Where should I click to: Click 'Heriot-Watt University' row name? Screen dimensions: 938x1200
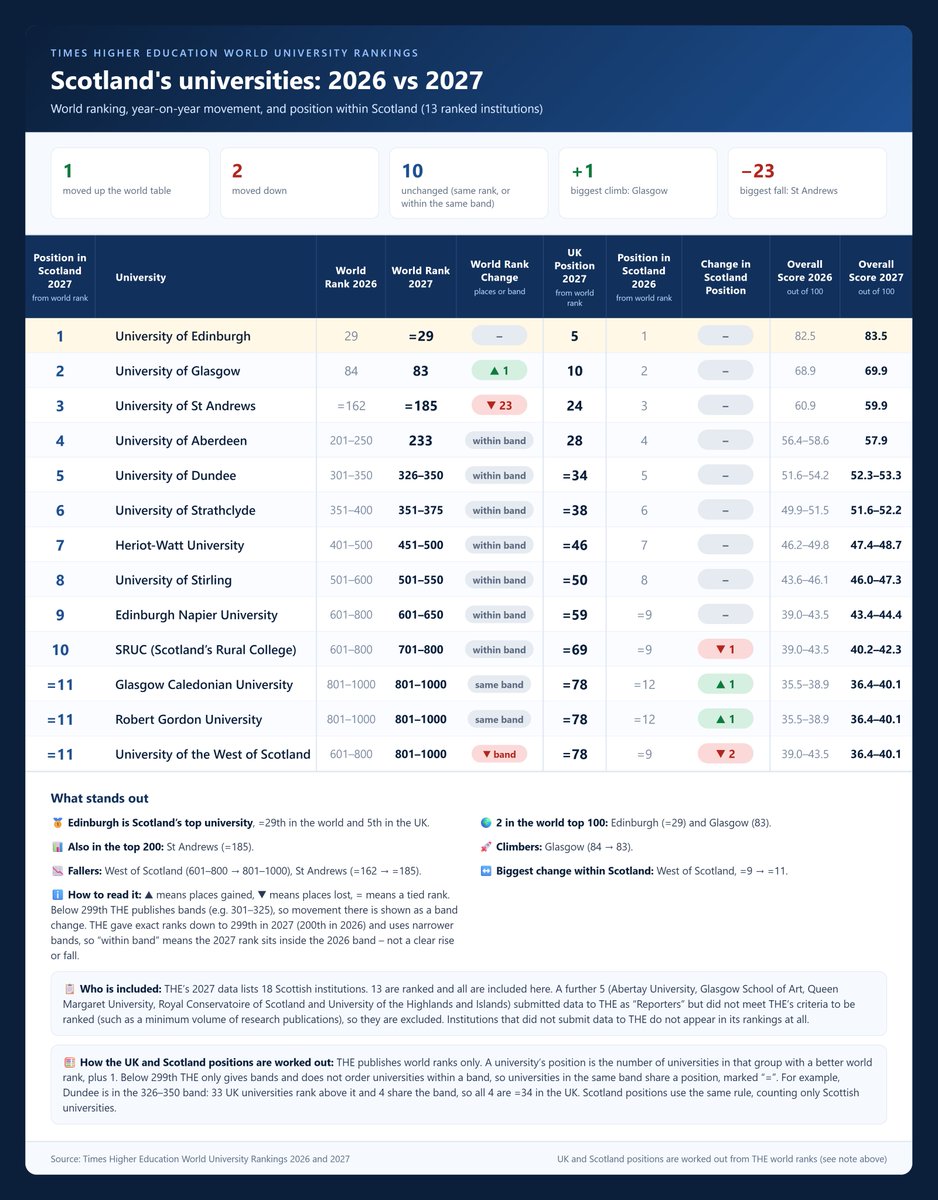(x=179, y=546)
